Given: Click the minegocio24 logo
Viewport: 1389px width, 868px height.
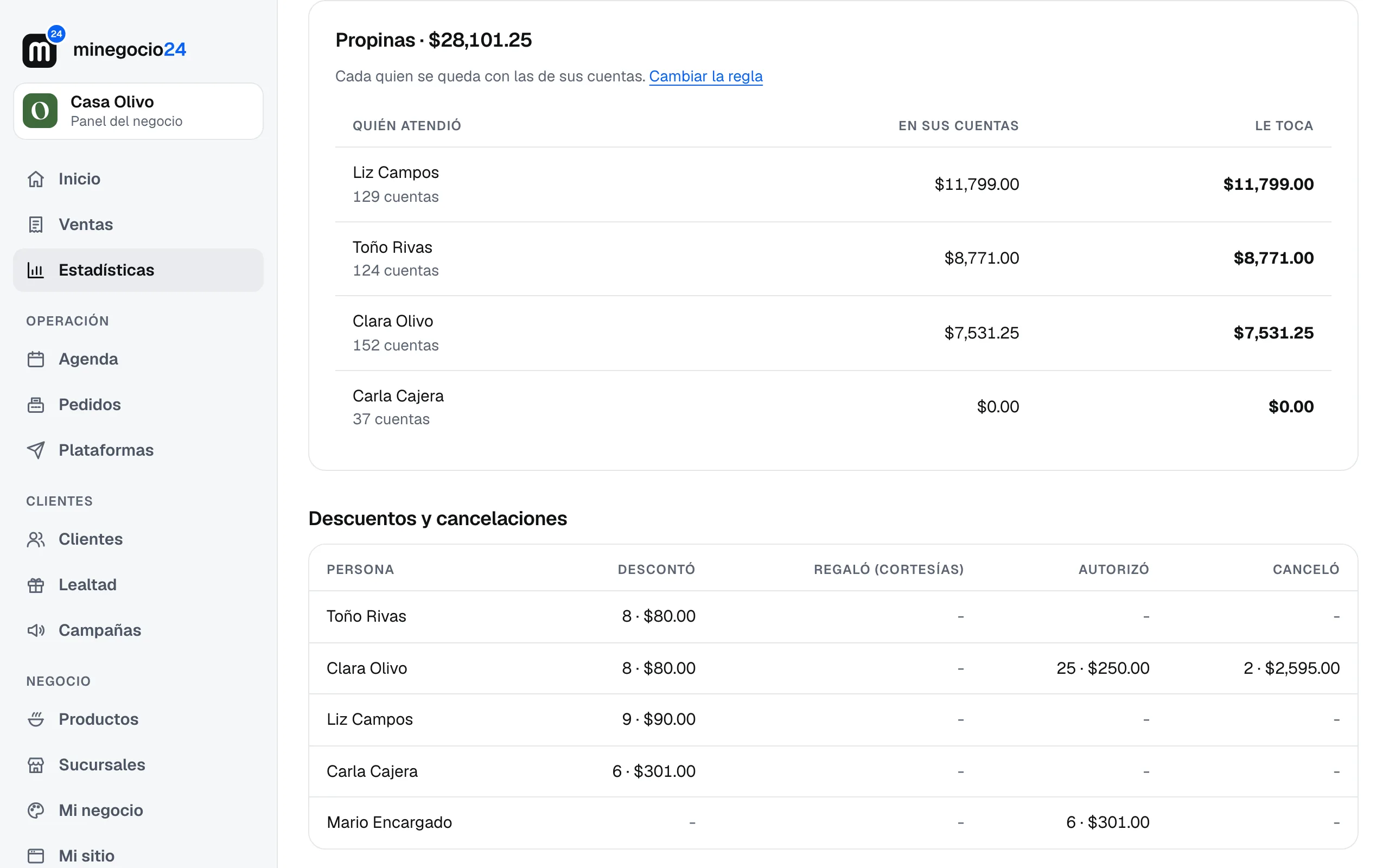Looking at the screenshot, I should click(104, 48).
